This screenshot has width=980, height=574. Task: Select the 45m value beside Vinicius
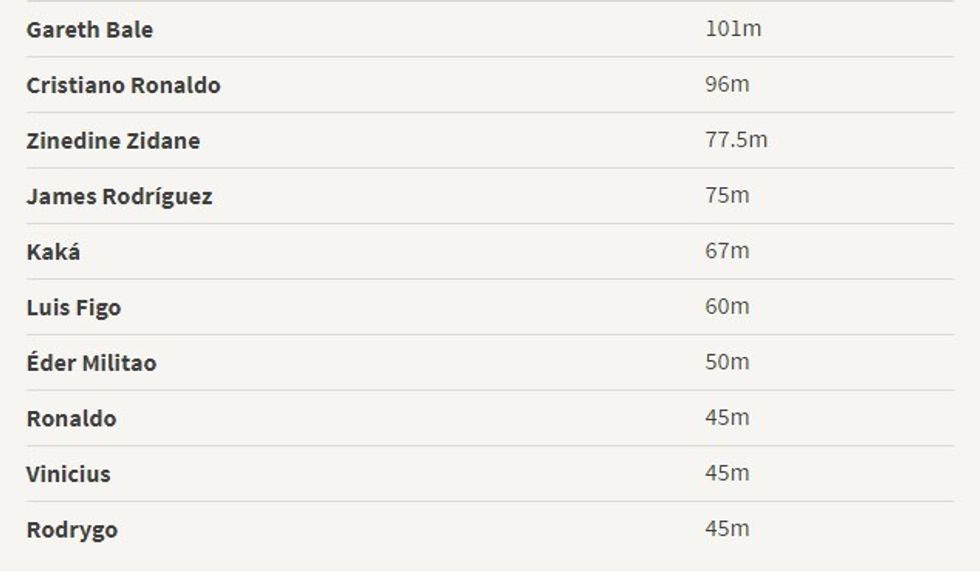tap(727, 473)
